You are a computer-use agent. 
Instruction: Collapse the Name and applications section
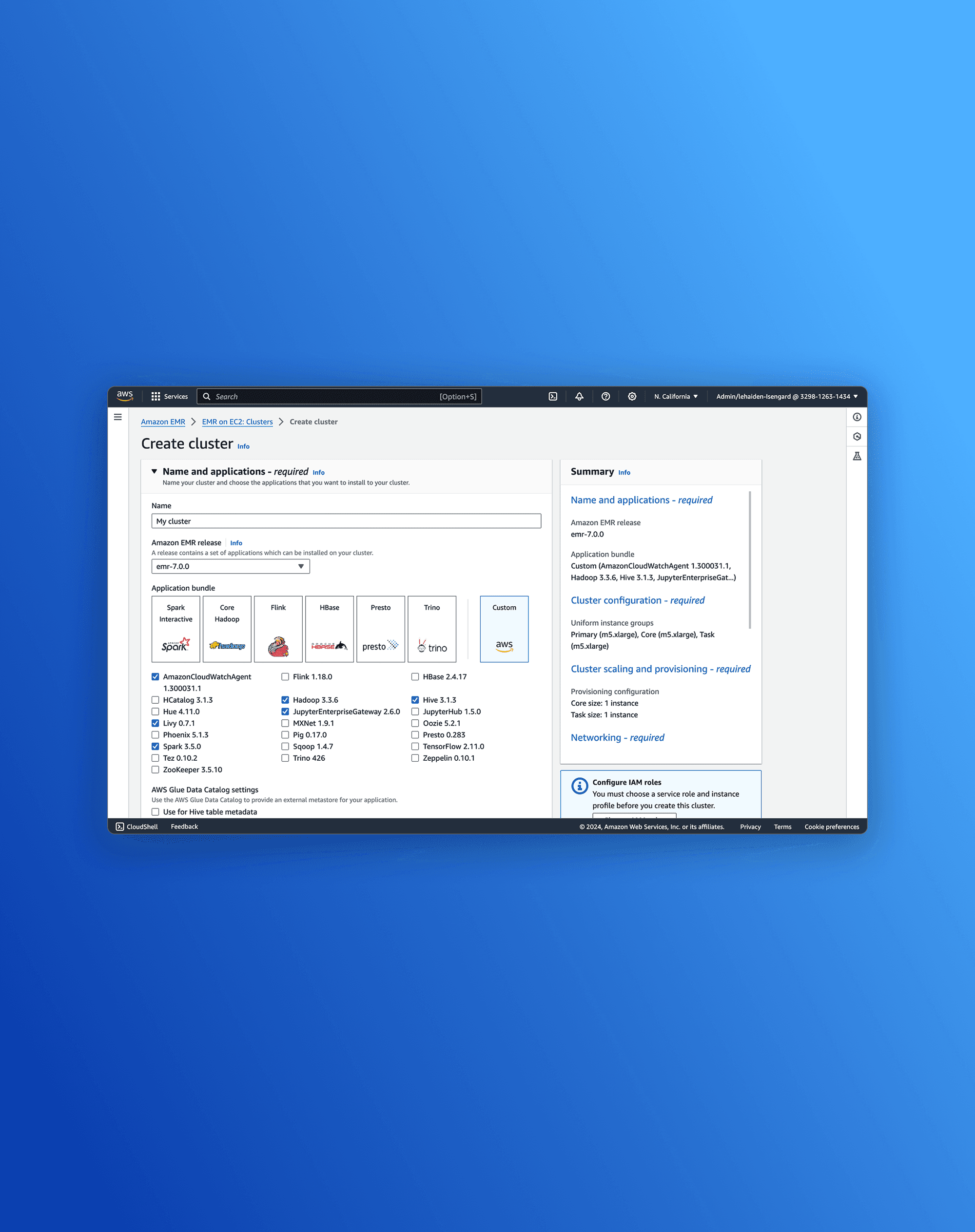(x=154, y=471)
